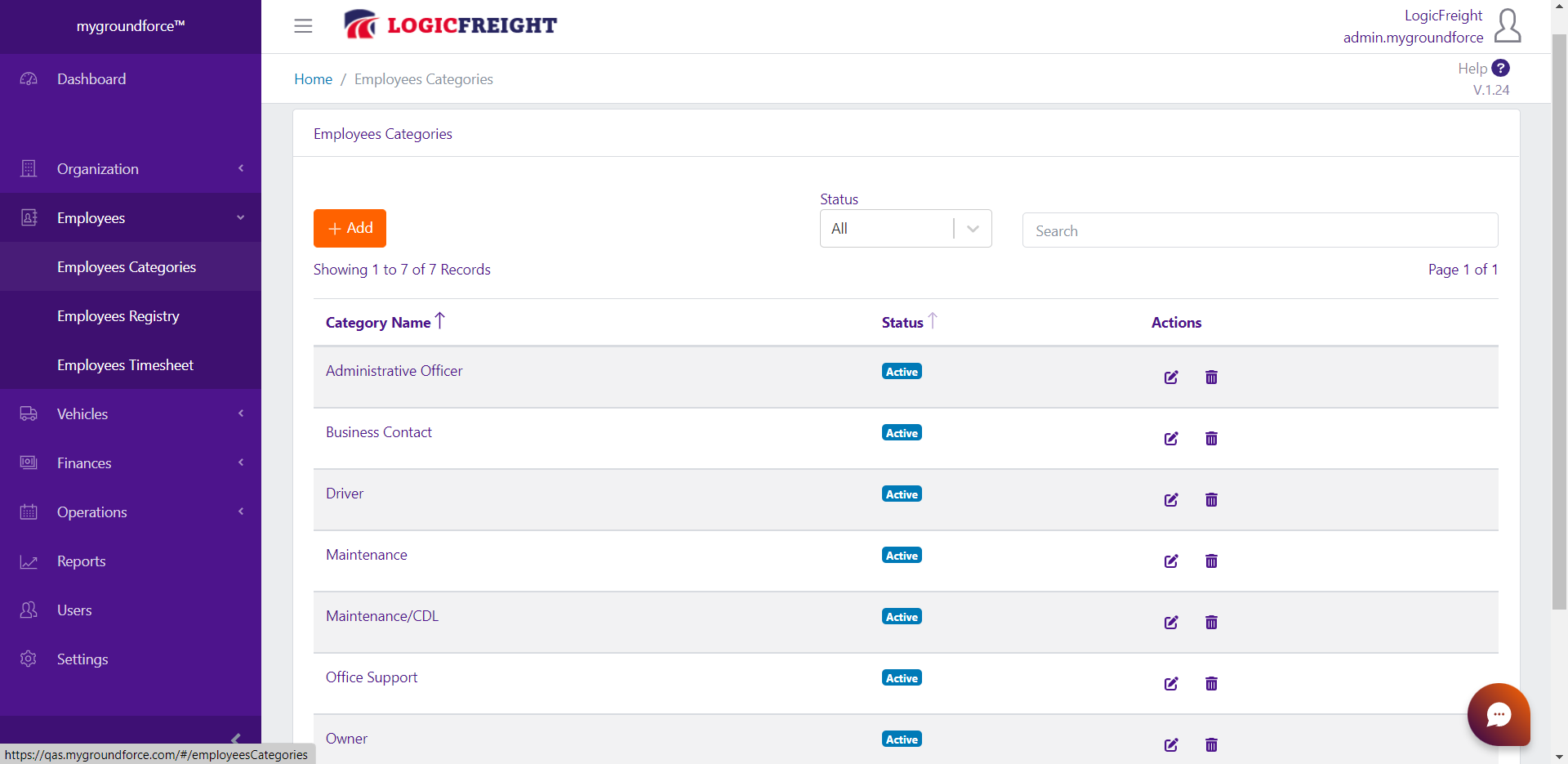Edit the Office Support category
1568x764 pixels.
click(1171, 683)
